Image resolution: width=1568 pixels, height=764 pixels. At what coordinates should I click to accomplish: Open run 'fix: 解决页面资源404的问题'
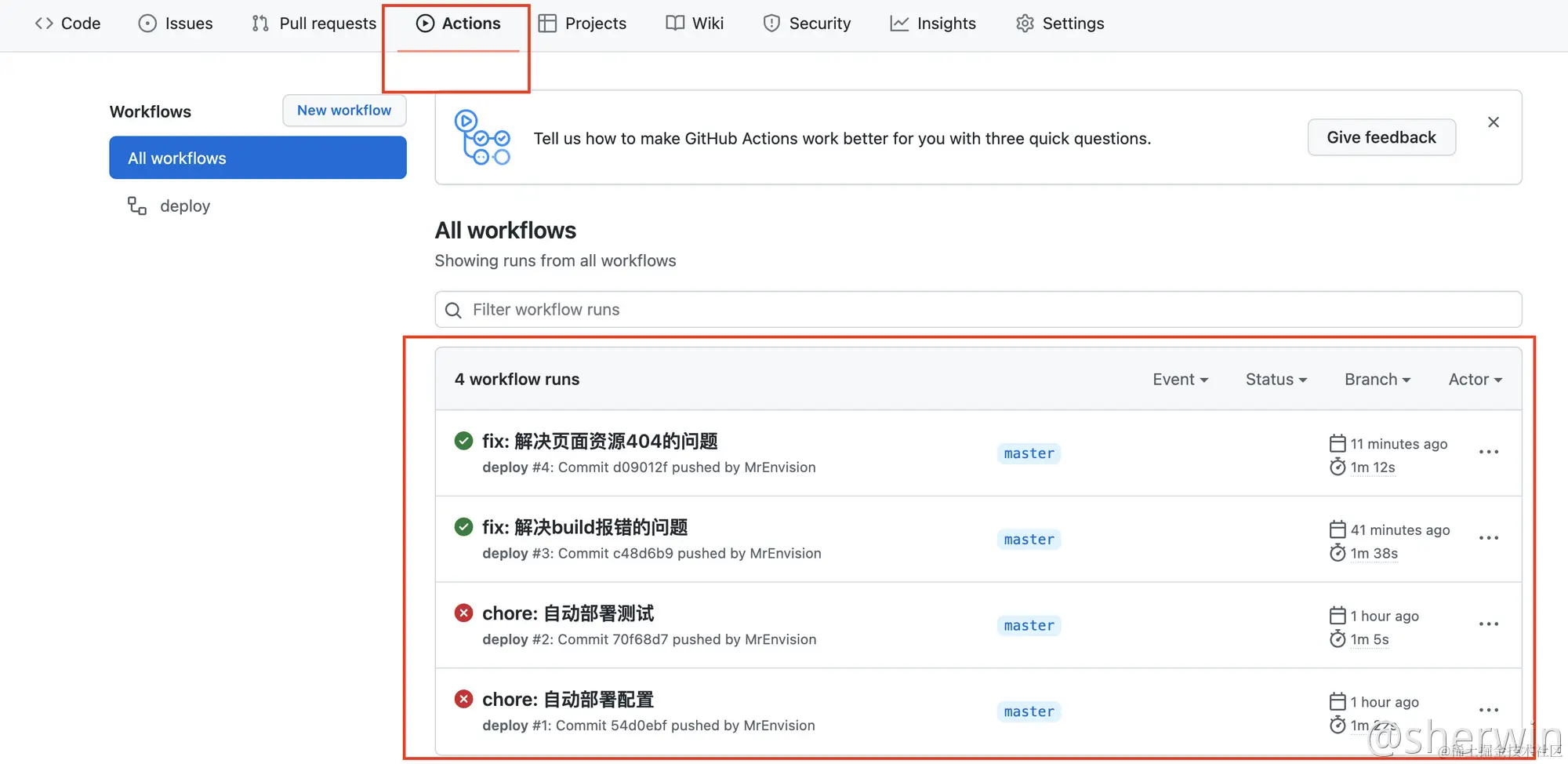tap(600, 442)
